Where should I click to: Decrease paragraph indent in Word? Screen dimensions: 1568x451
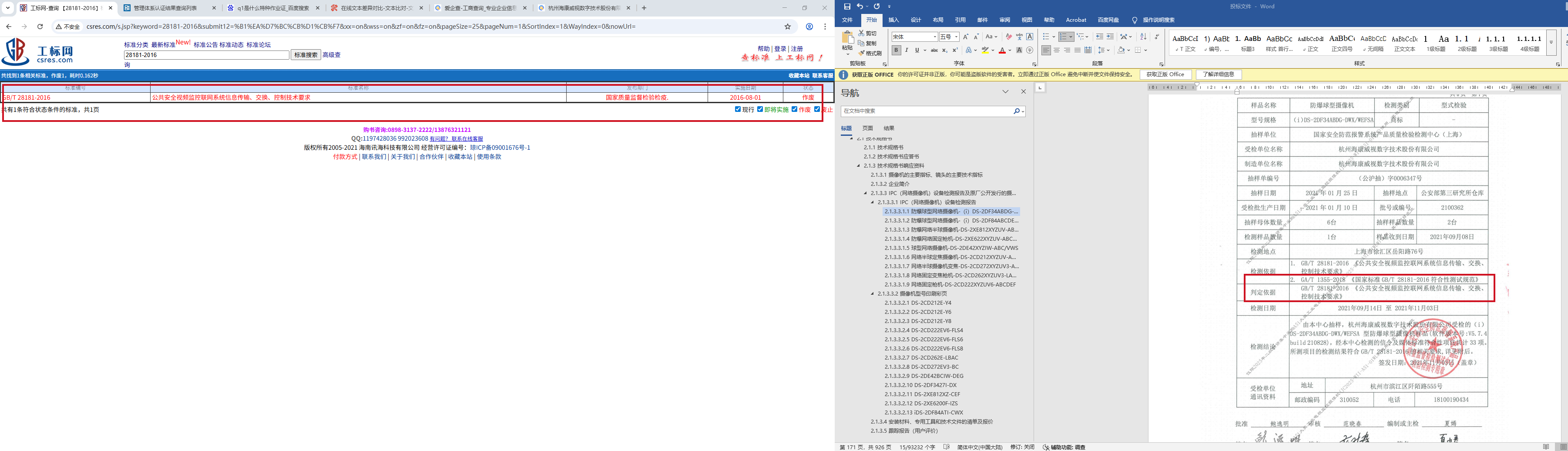pos(1099,37)
